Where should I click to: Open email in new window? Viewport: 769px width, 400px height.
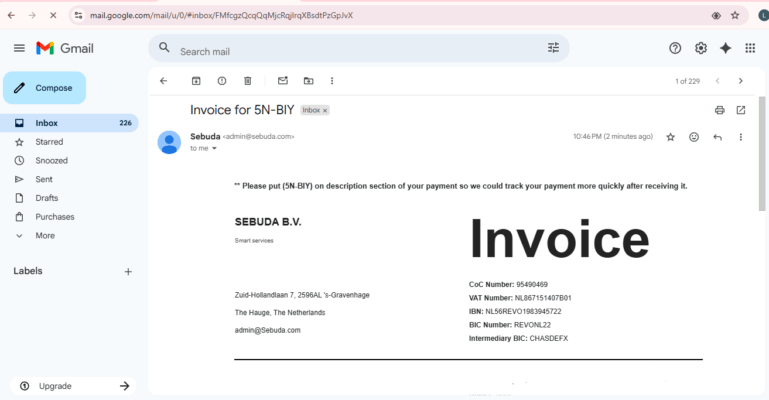point(741,110)
